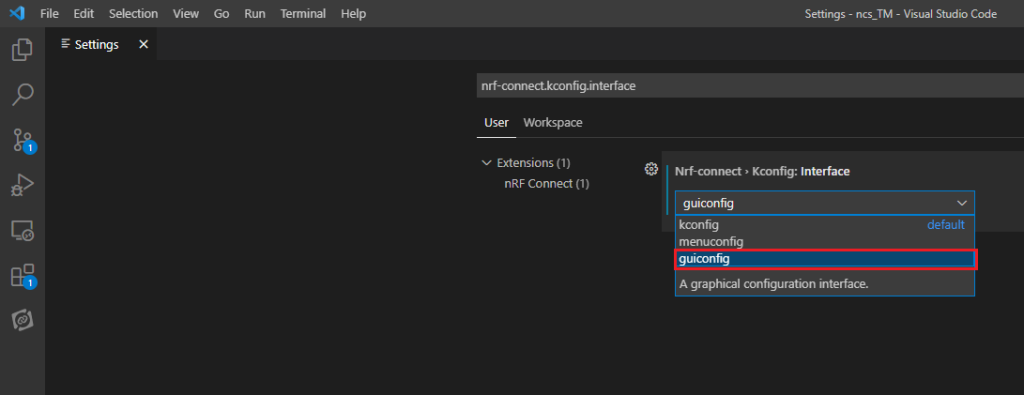Open the Terminal menu
The height and width of the screenshot is (395, 1024).
coord(303,14)
